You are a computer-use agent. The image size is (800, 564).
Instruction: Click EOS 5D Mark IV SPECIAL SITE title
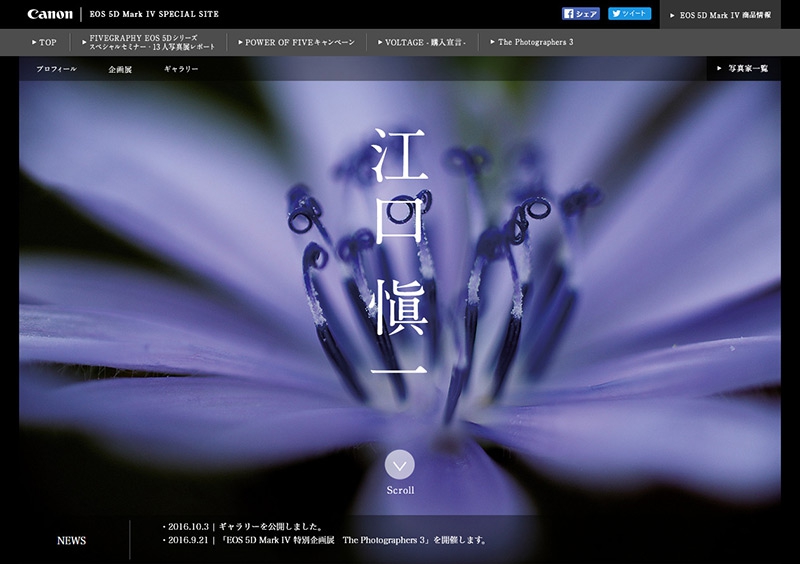(154, 14)
